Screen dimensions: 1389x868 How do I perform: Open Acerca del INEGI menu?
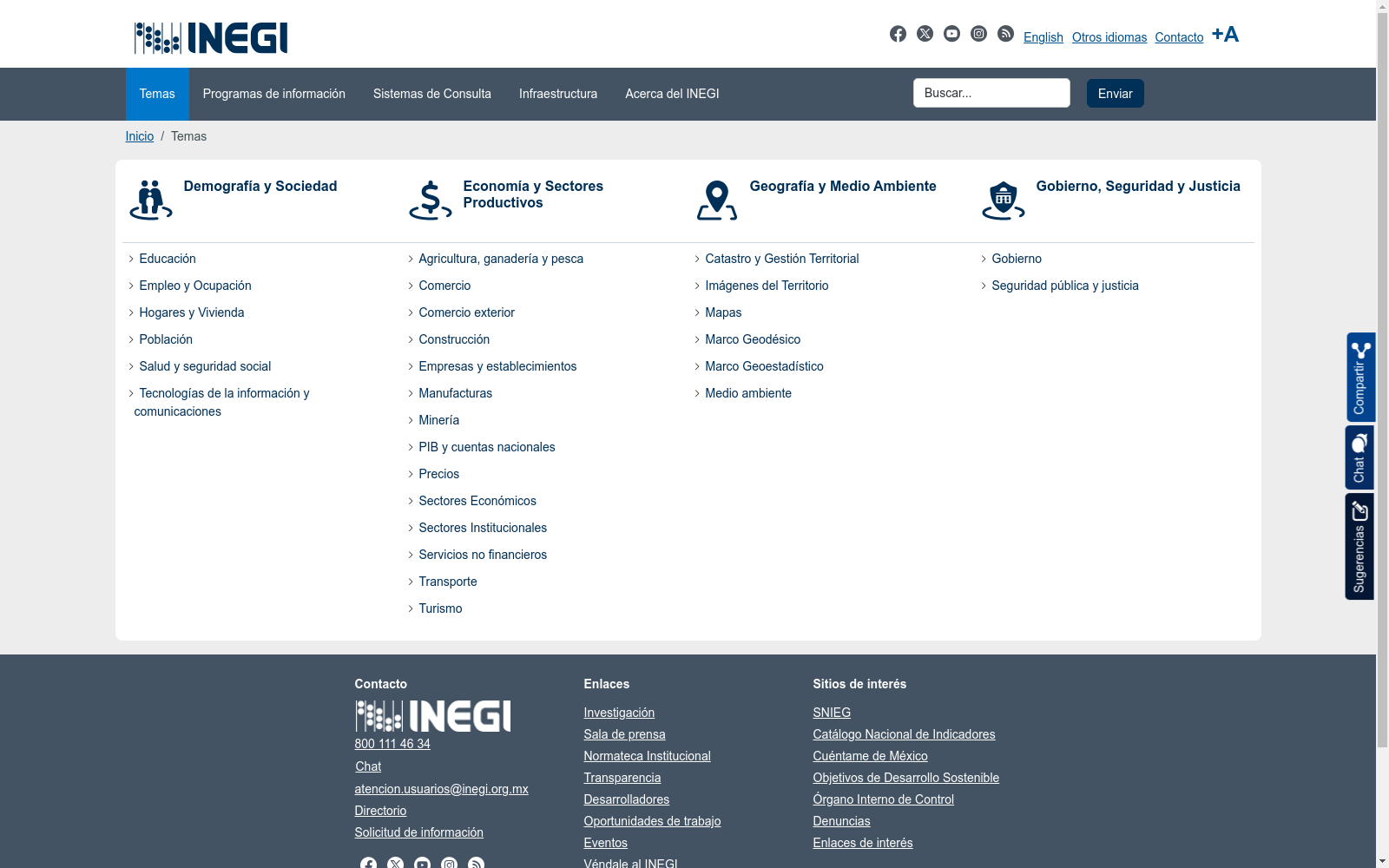click(672, 94)
